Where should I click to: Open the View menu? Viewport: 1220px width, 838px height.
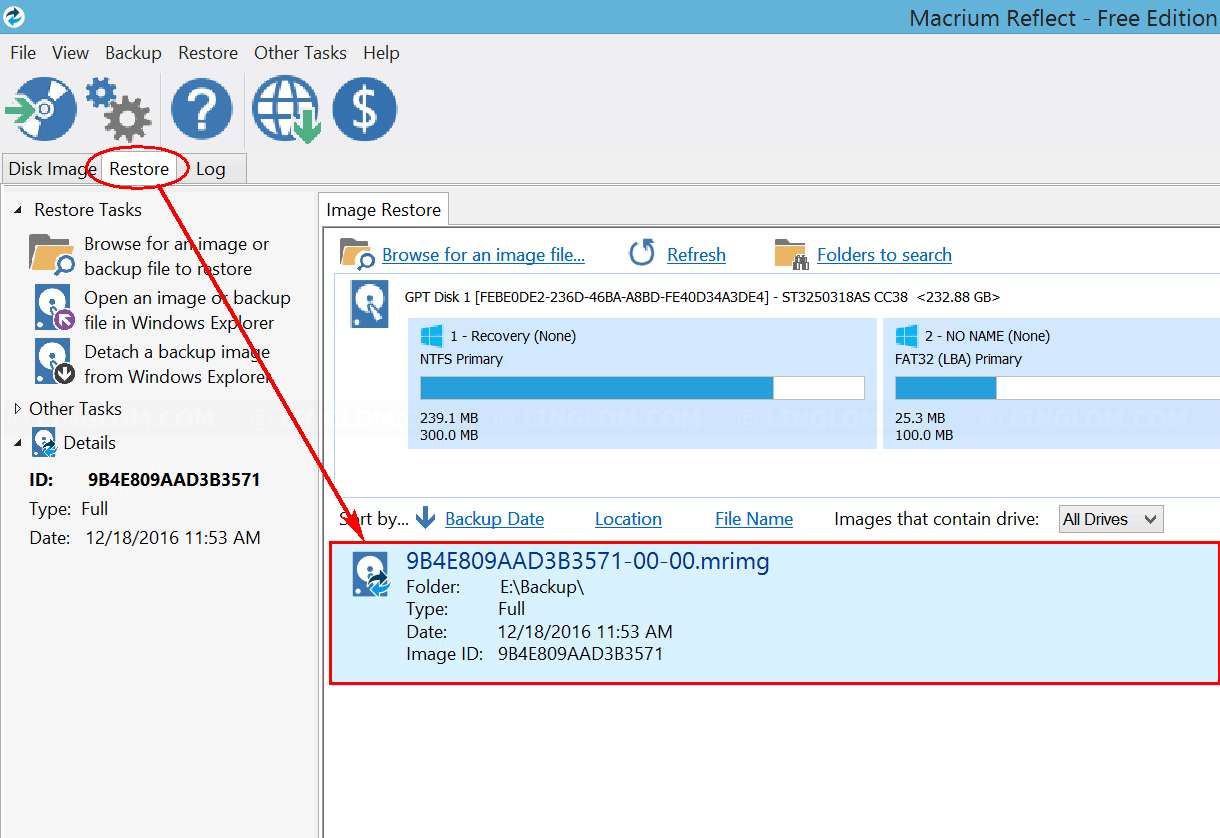pos(71,53)
